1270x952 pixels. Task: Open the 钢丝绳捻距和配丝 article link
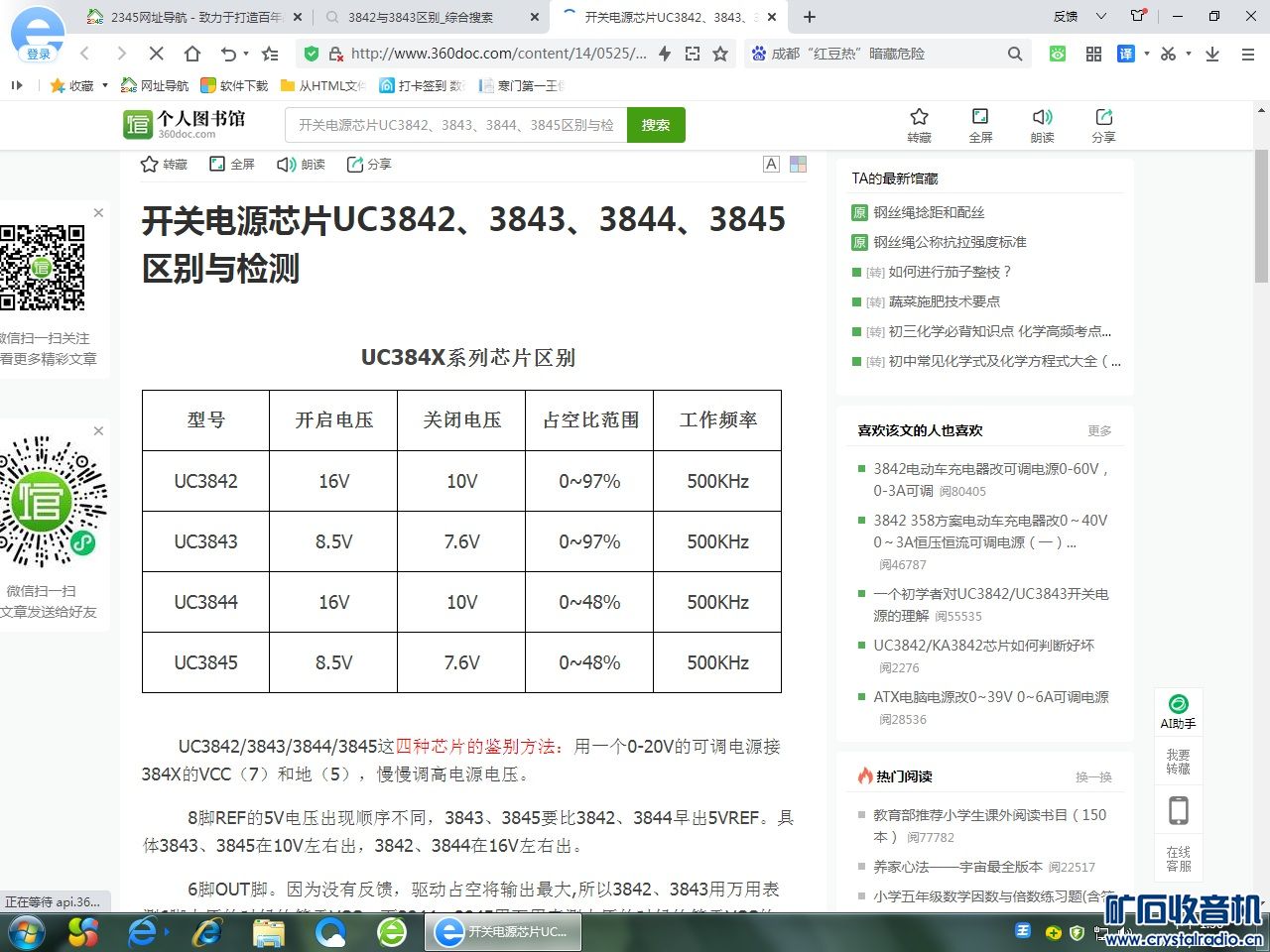[929, 212]
